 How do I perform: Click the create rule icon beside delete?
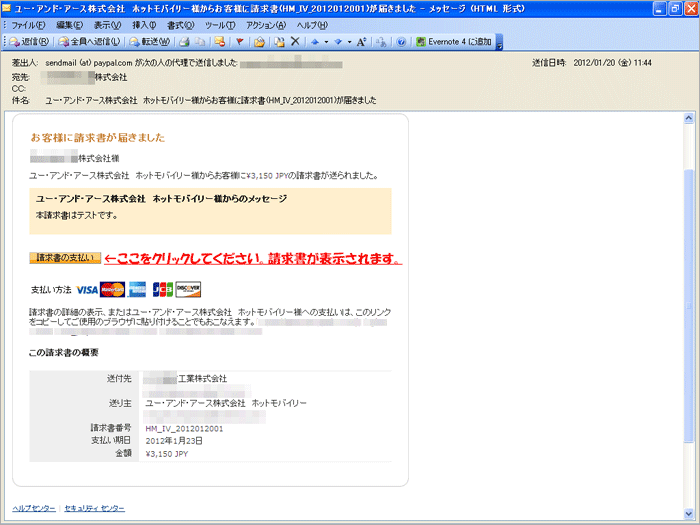point(279,42)
